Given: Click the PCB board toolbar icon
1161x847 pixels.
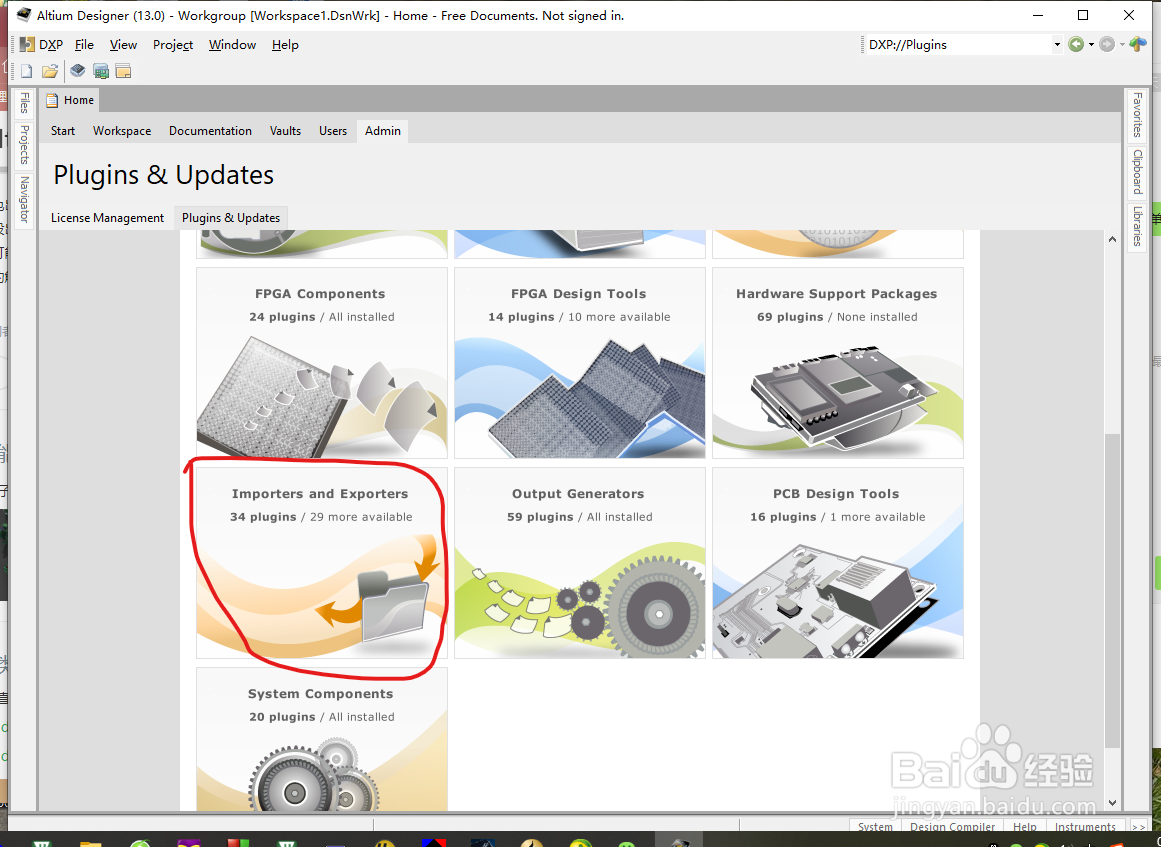Looking at the screenshot, I should [101, 71].
